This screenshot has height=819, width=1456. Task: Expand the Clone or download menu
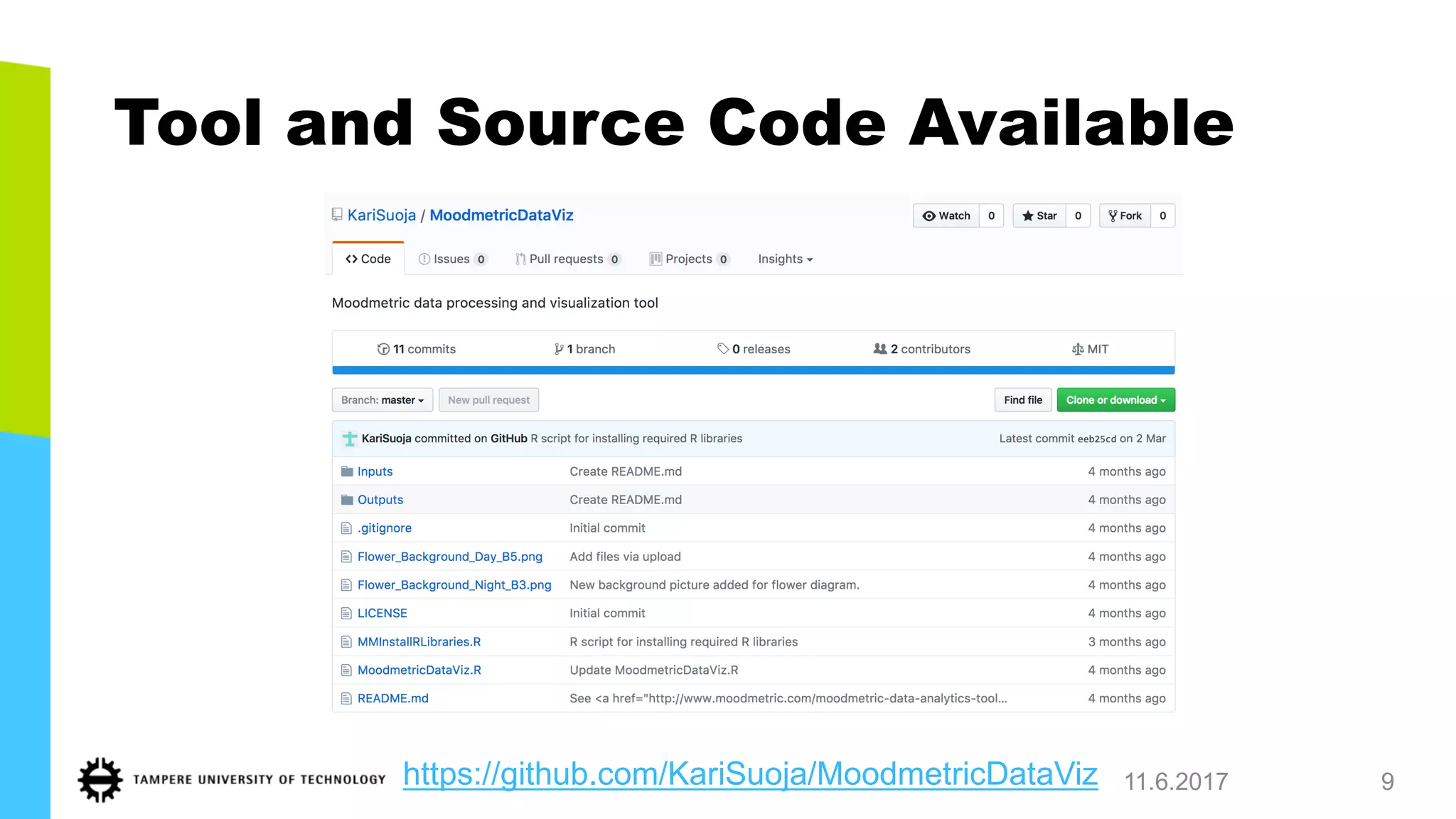[x=1115, y=400]
